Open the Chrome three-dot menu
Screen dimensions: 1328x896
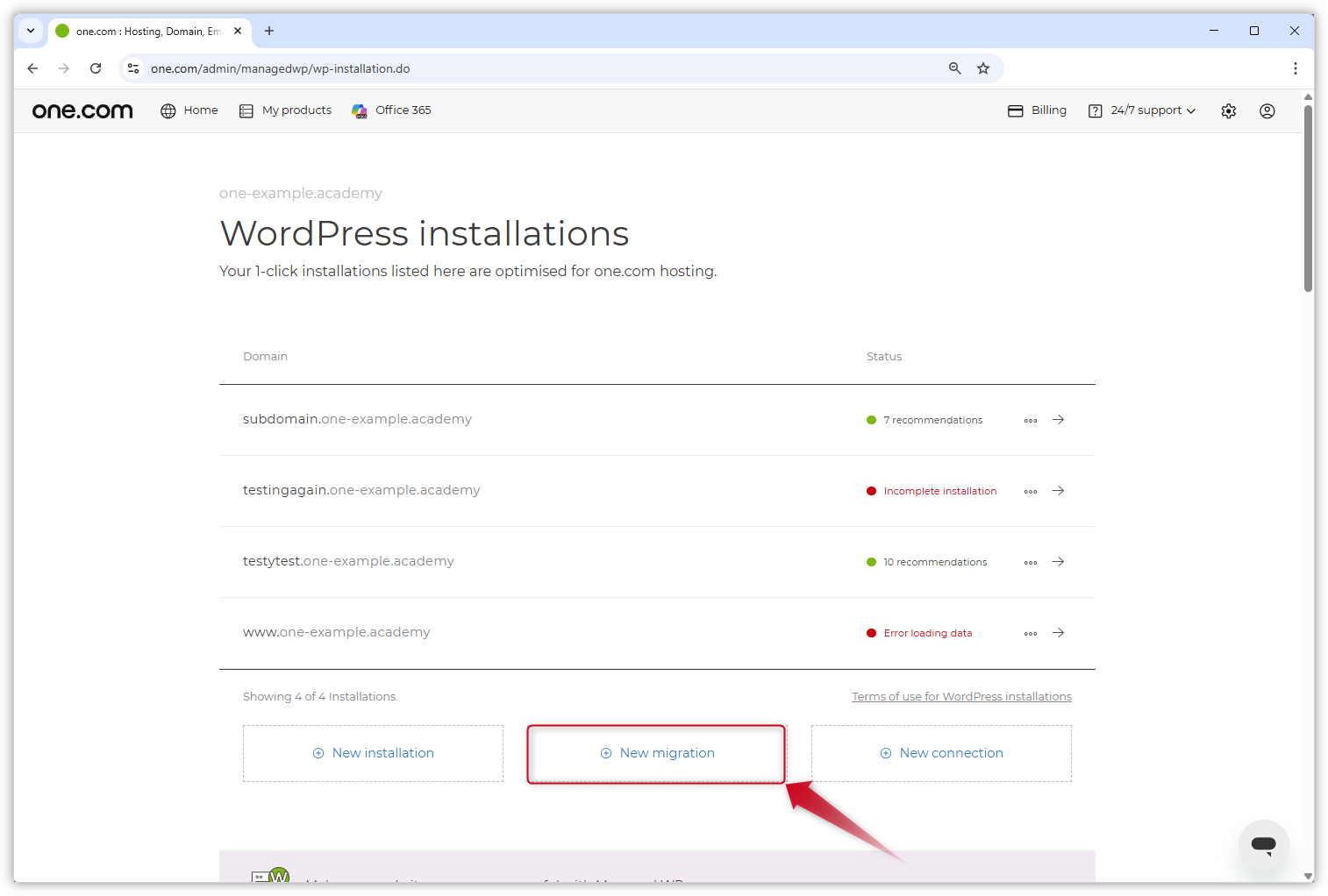click(x=1295, y=68)
